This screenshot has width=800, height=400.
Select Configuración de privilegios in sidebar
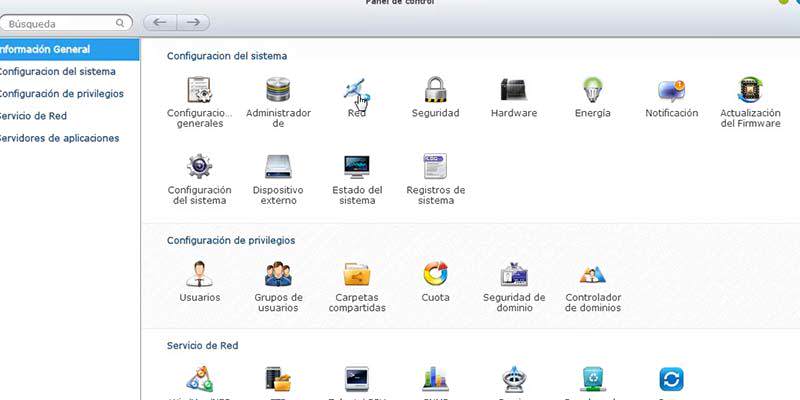(69, 94)
